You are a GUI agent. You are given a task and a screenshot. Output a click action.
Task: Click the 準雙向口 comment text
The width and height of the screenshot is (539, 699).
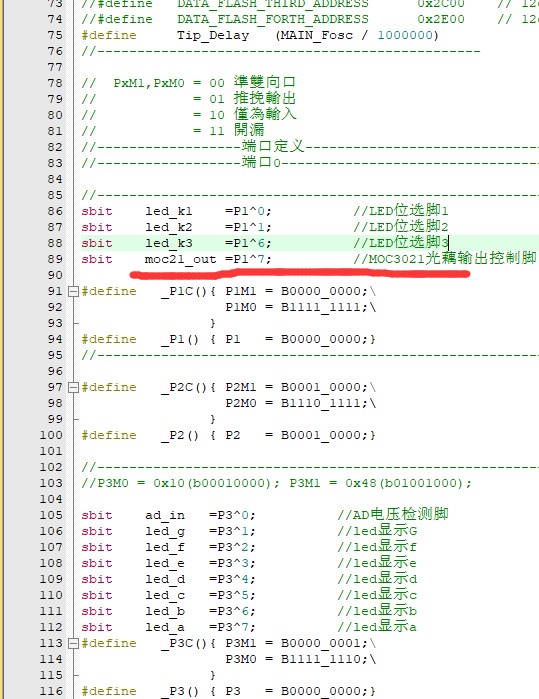coord(264,82)
